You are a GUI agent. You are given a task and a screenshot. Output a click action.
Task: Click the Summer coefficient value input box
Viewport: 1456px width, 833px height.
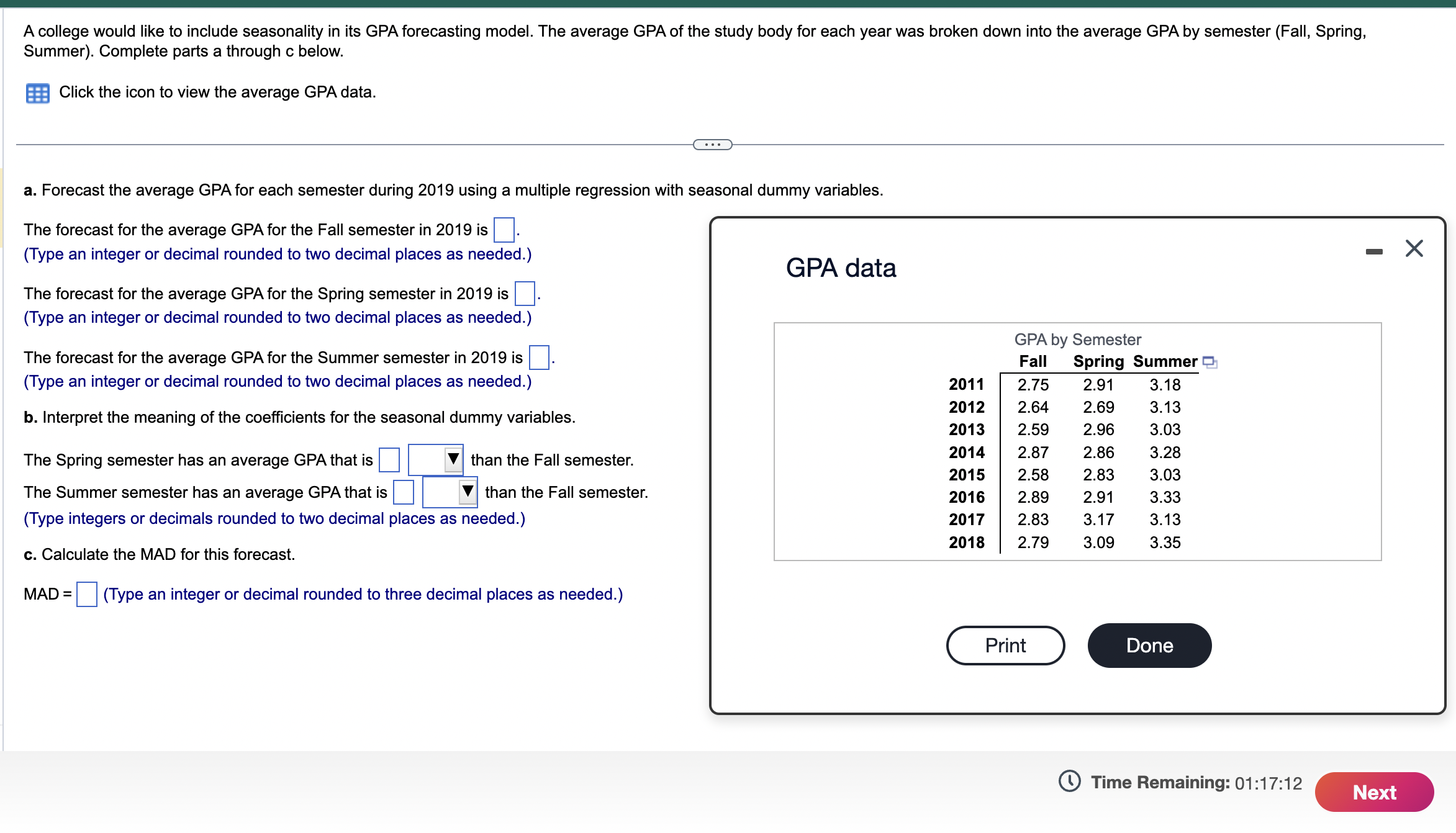pyautogui.click(x=404, y=492)
